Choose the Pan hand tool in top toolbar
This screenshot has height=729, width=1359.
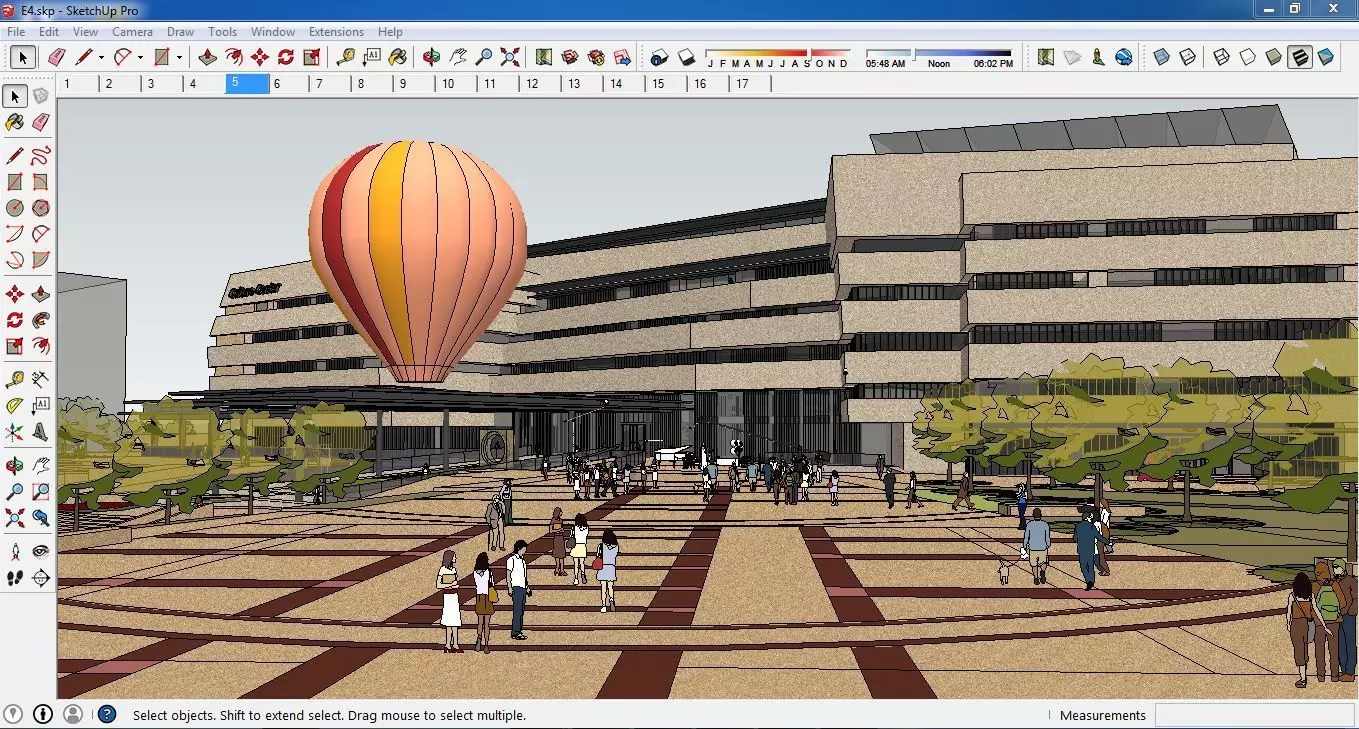pos(458,57)
